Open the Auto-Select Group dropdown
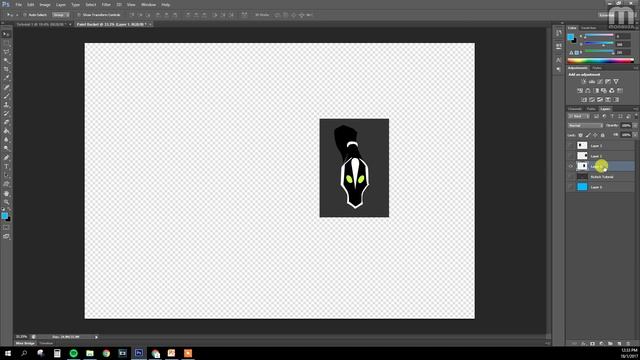640x360 pixels. 61,15
